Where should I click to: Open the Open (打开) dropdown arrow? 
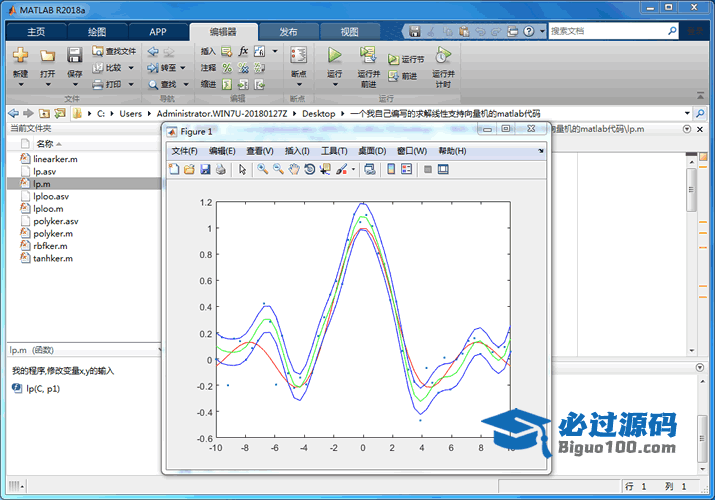[x=47, y=84]
